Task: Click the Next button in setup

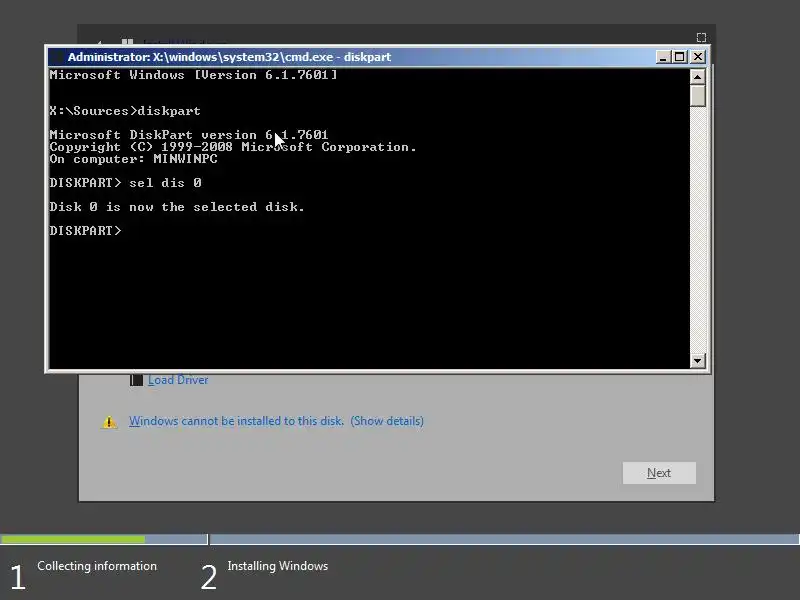Action: click(659, 473)
